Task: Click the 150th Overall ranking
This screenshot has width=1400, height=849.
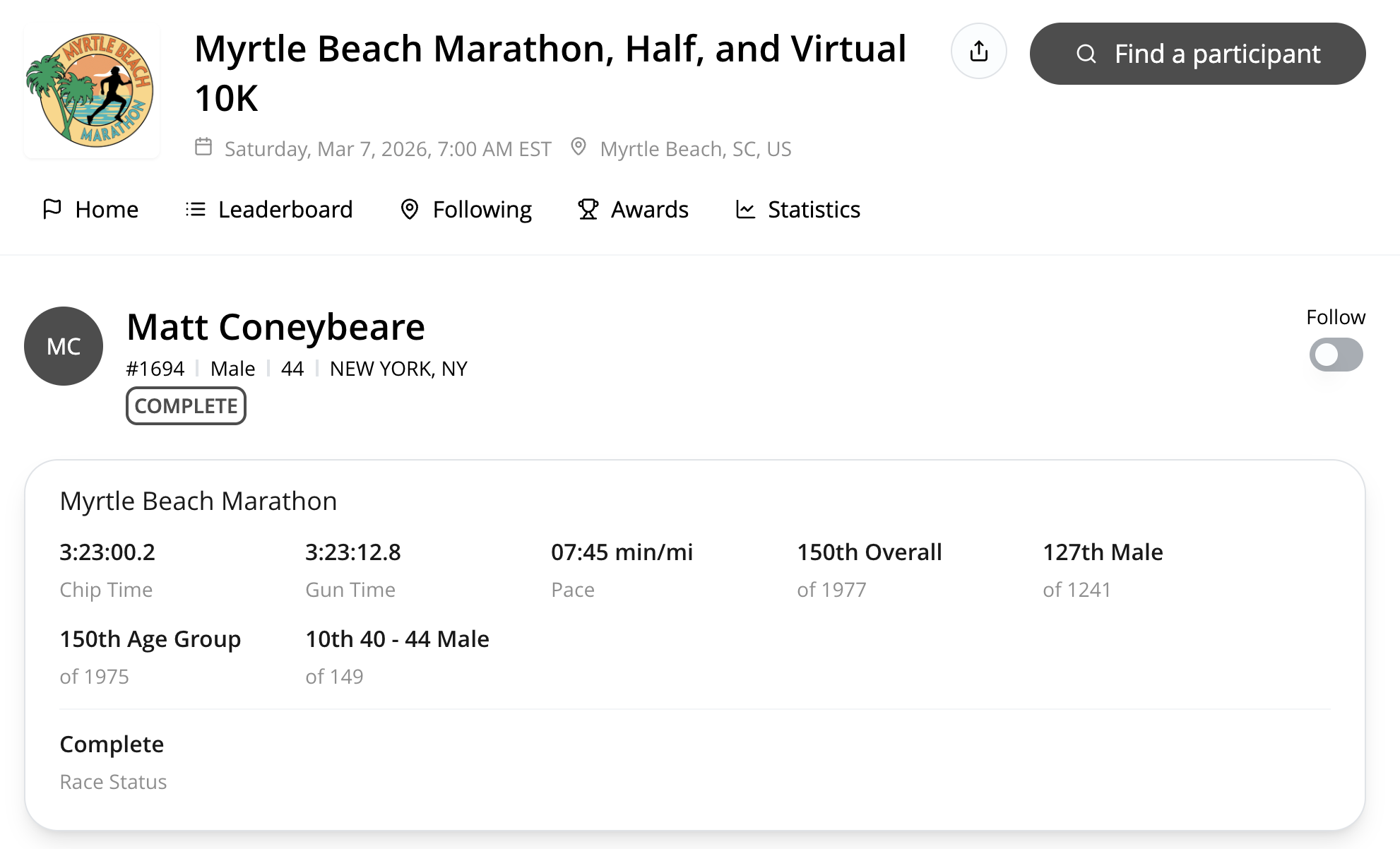Action: click(870, 552)
